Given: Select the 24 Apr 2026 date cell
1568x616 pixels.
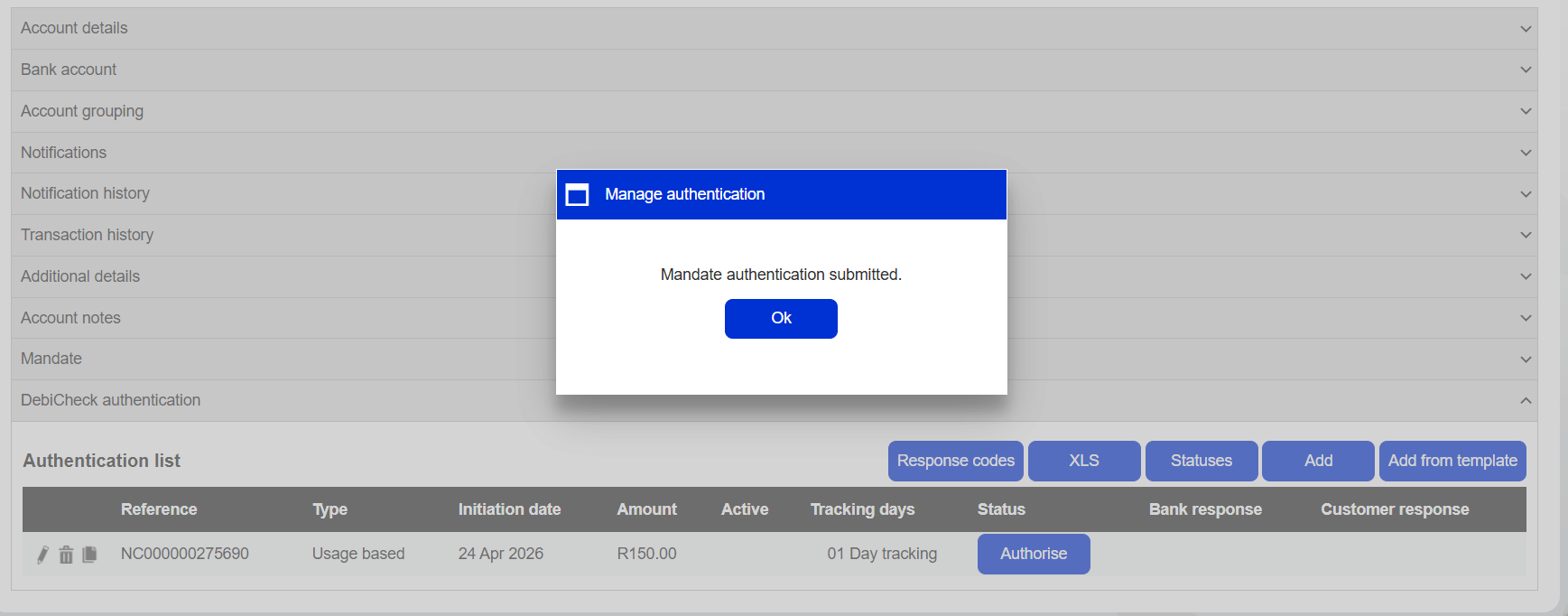Looking at the screenshot, I should (x=501, y=554).
